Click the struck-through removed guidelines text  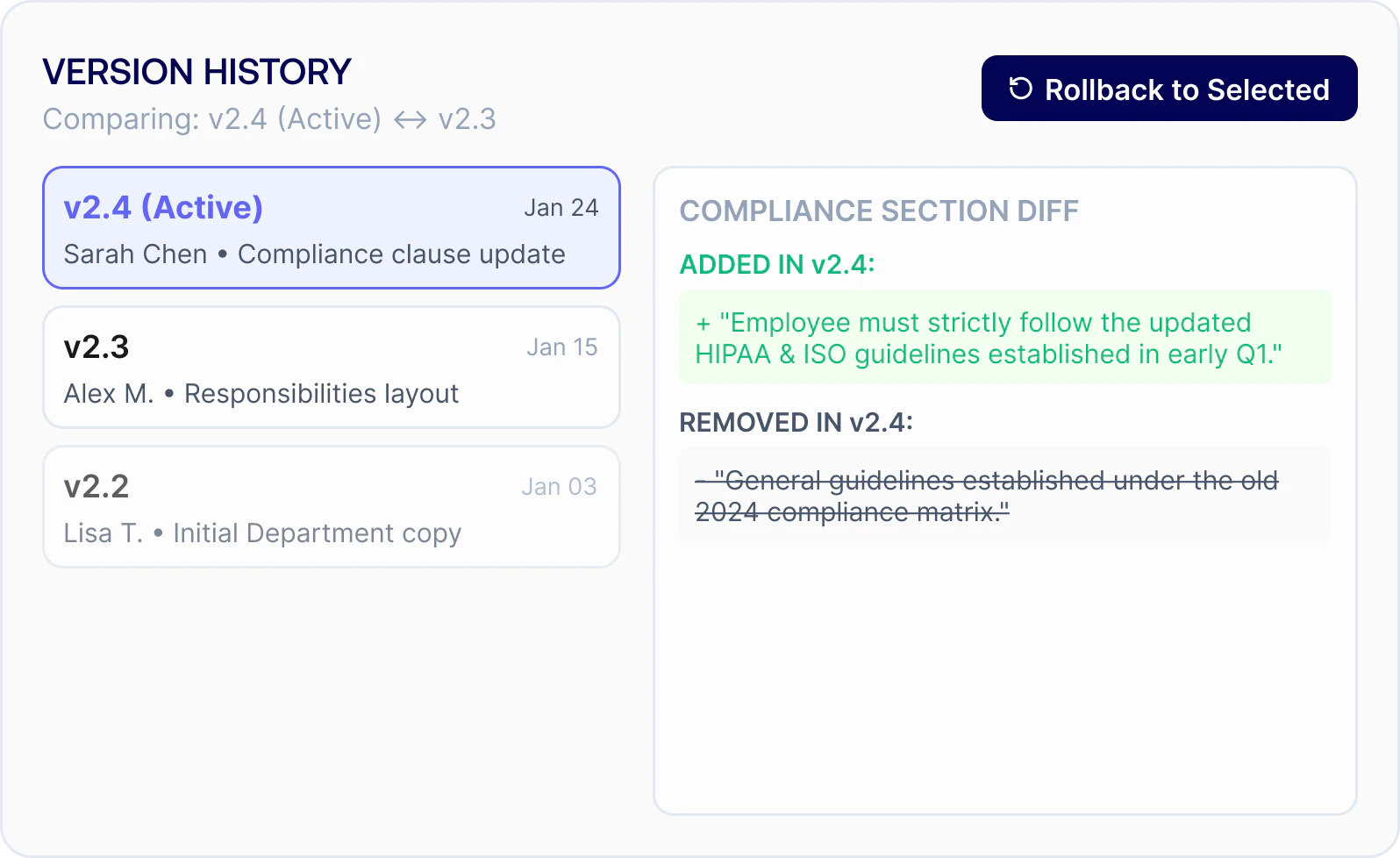(x=987, y=497)
